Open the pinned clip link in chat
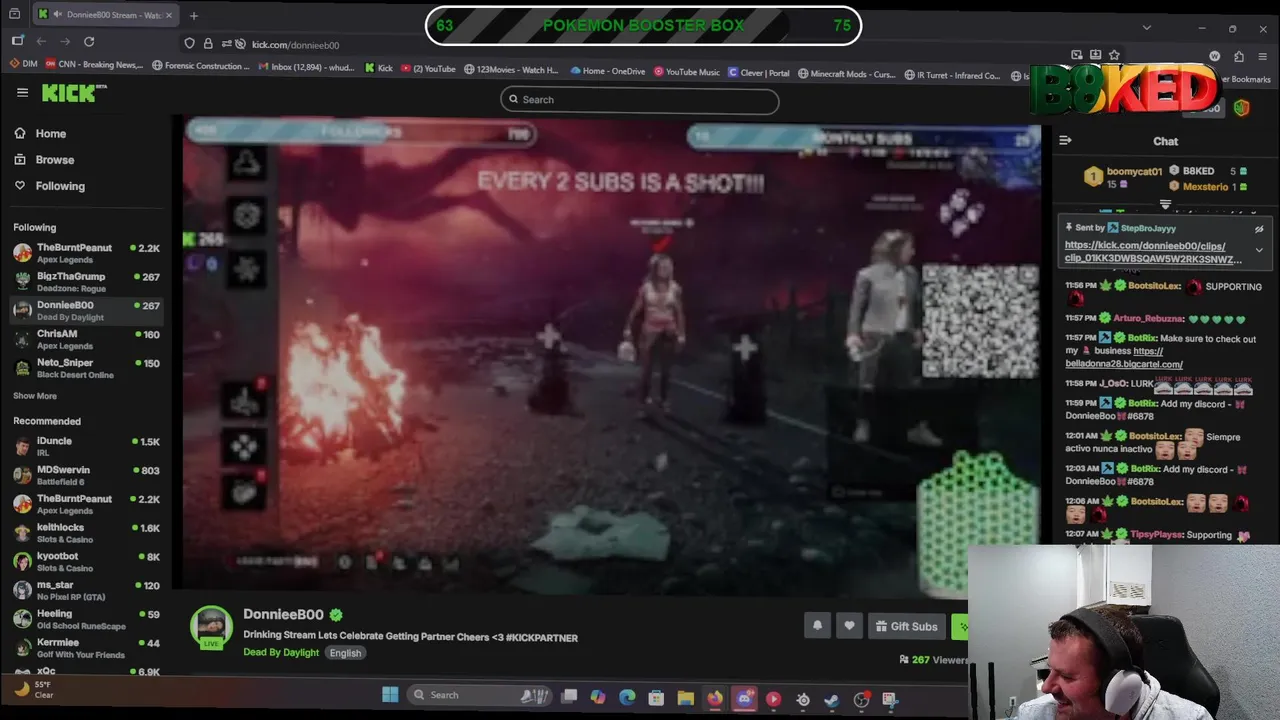The width and height of the screenshot is (1280, 720). 1153,252
